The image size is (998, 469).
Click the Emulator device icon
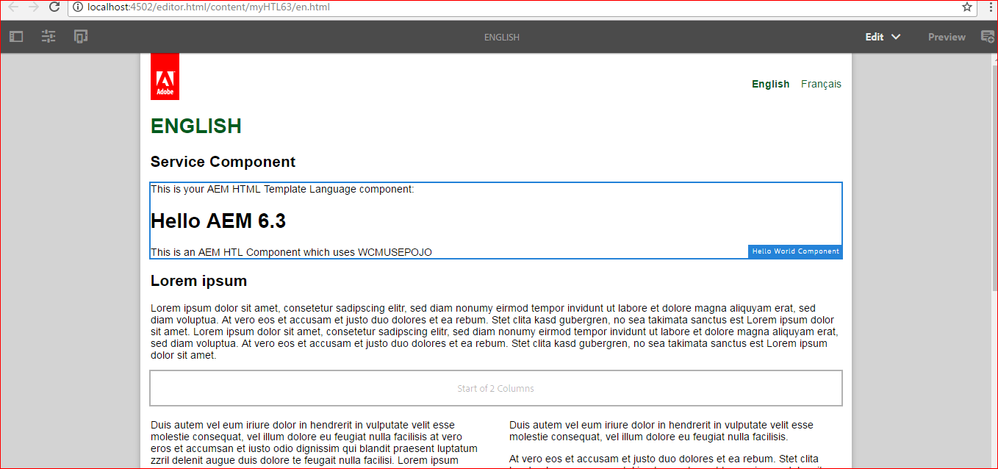81,37
